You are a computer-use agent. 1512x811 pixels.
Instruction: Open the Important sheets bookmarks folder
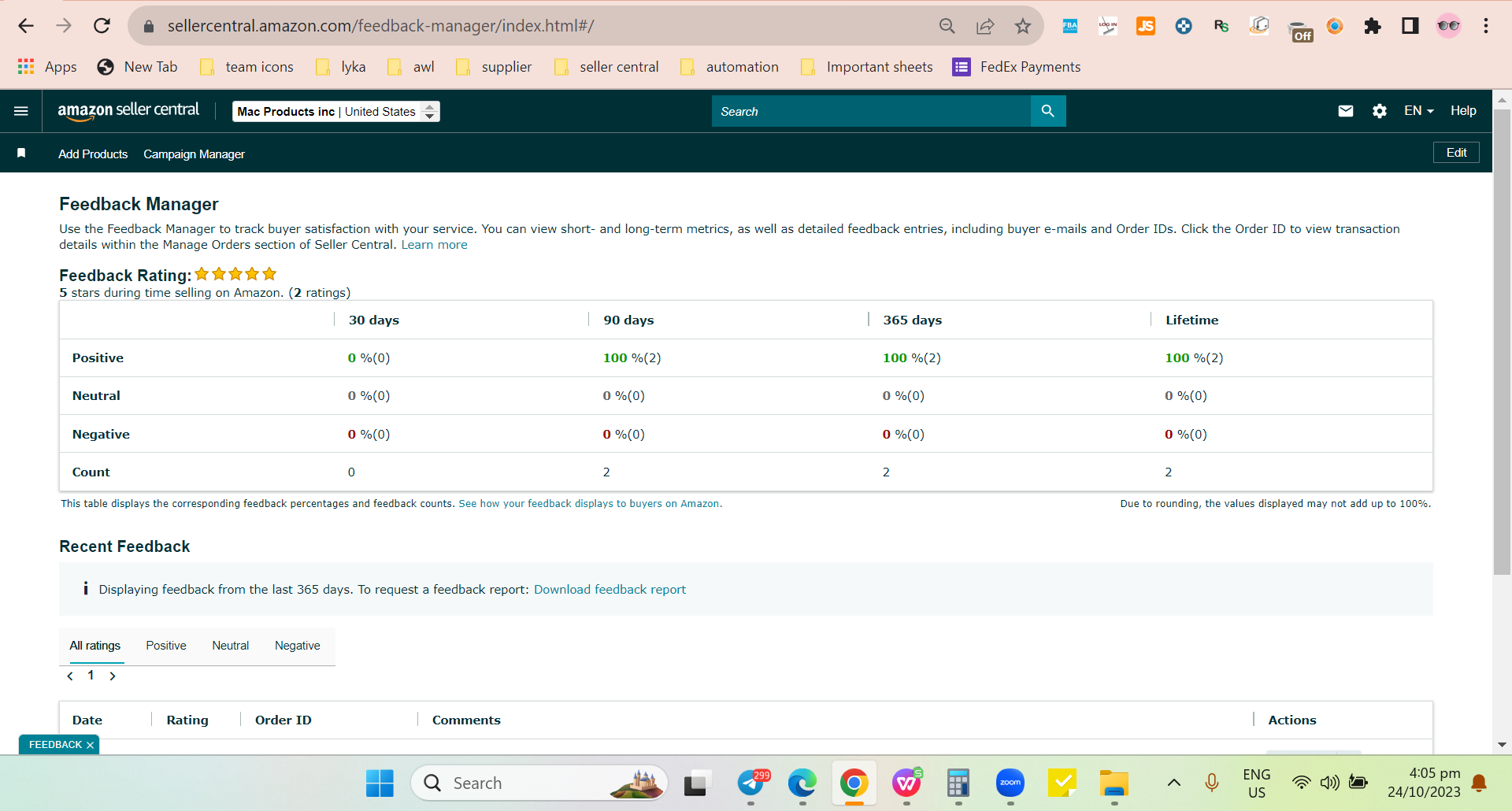[x=866, y=67]
